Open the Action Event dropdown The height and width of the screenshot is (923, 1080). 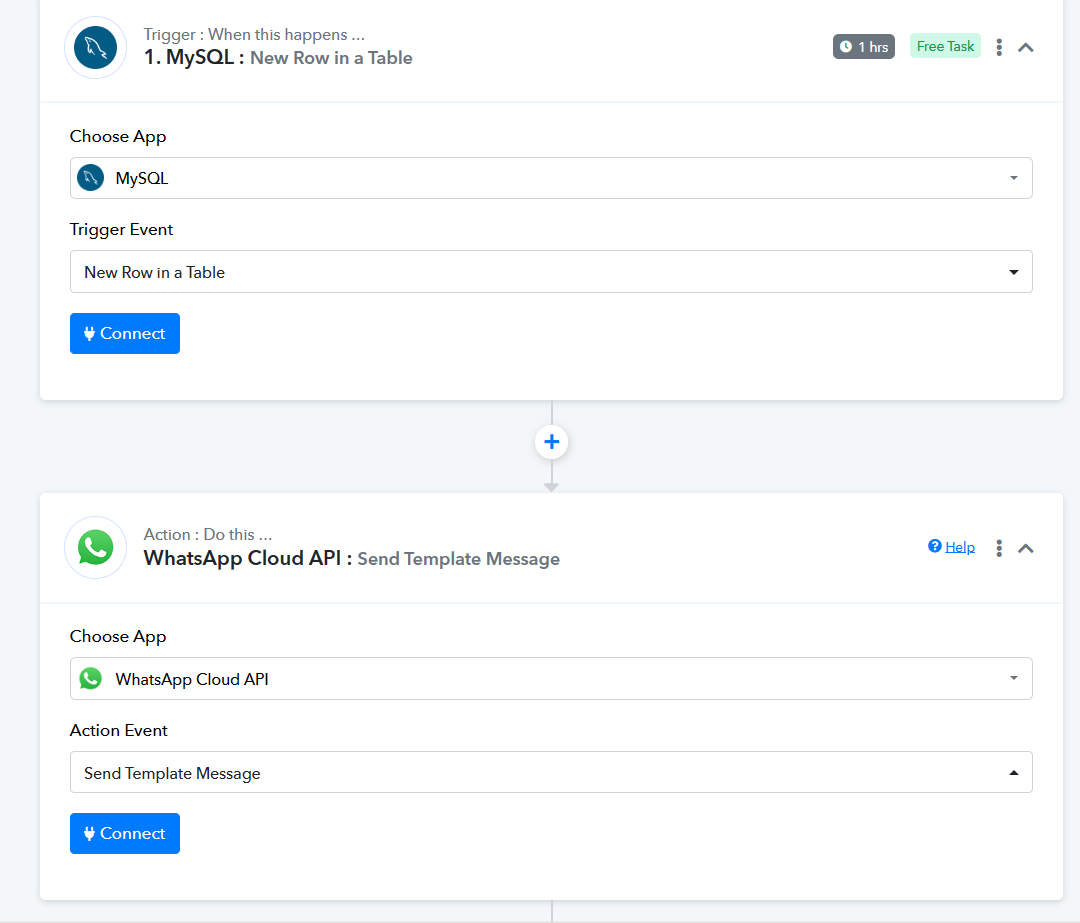click(551, 772)
